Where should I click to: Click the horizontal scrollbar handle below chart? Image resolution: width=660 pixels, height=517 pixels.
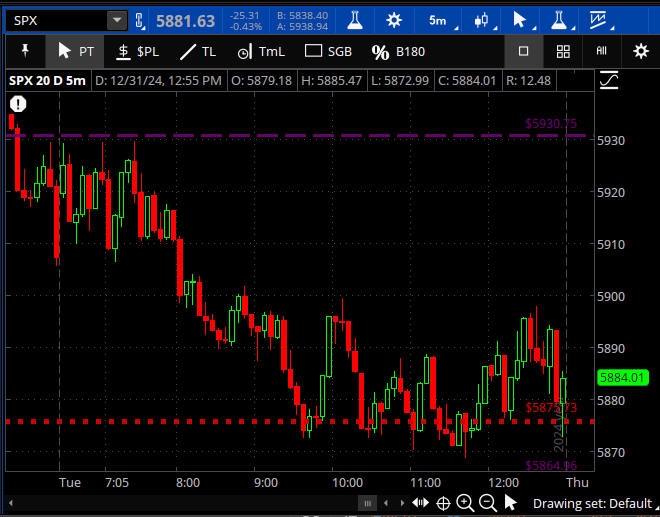[368, 503]
